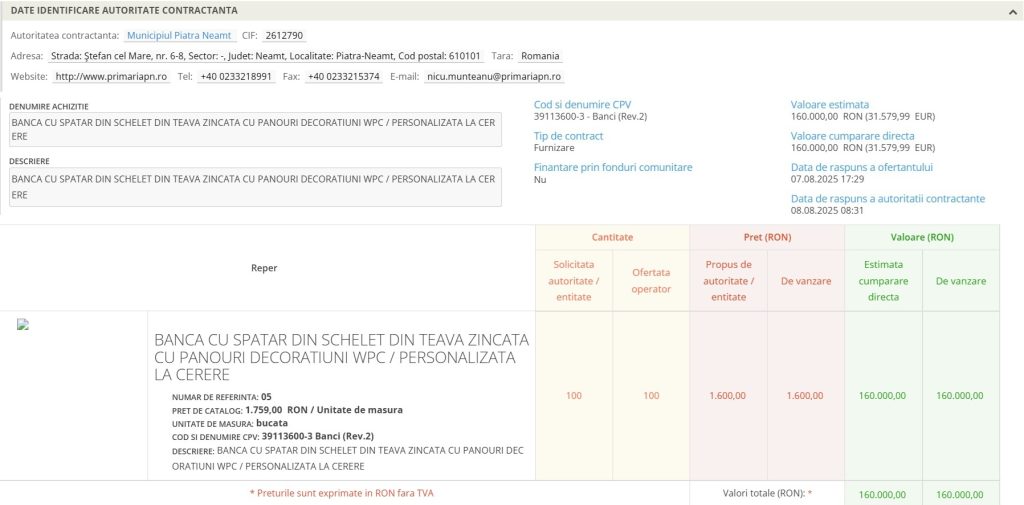Click the e-mail nicu.munteanu@primariapn.ro field
The width and height of the screenshot is (1024, 505).
(493, 77)
